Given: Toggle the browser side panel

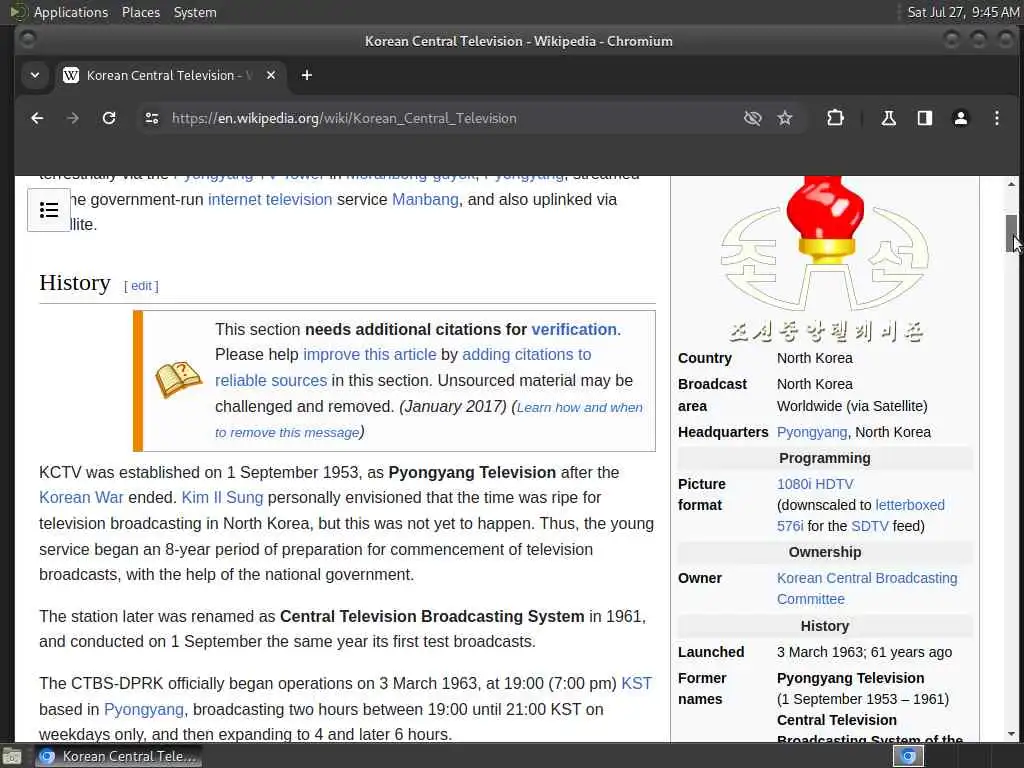Looking at the screenshot, I should (x=925, y=118).
